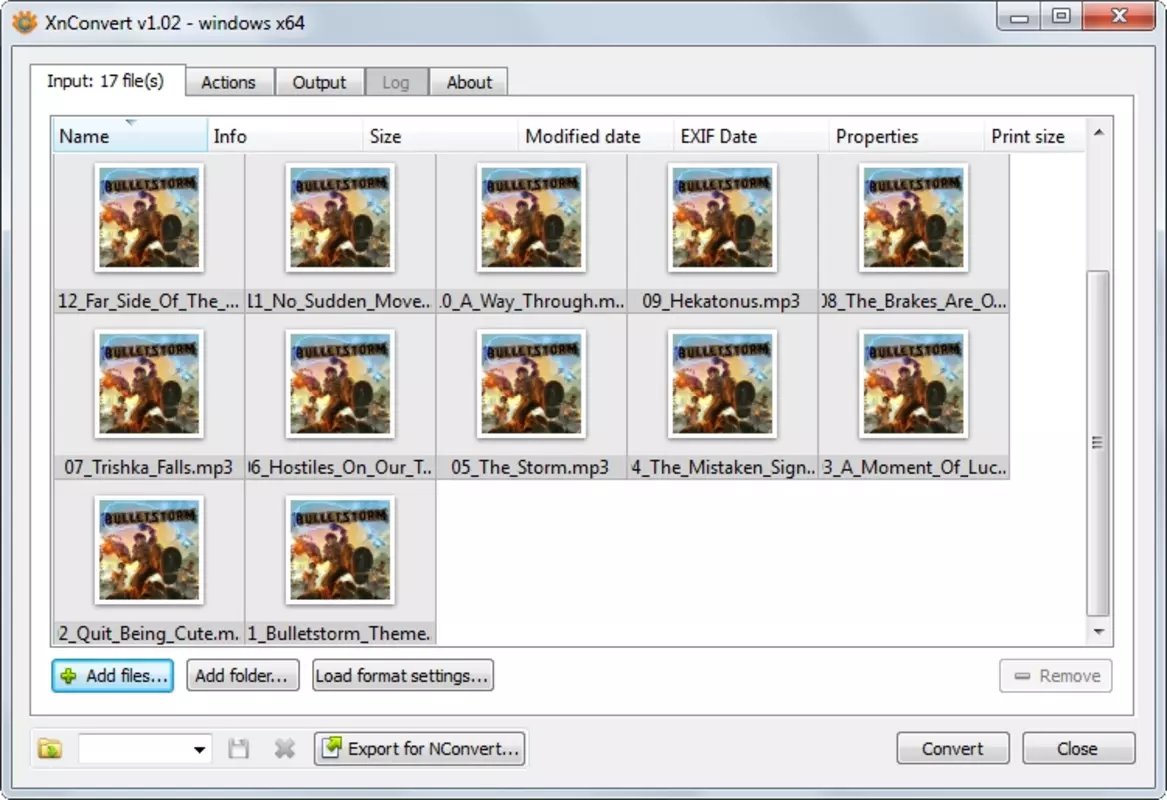Click the Print size column header
Screen dimensions: 1167x800
click(1035, 136)
